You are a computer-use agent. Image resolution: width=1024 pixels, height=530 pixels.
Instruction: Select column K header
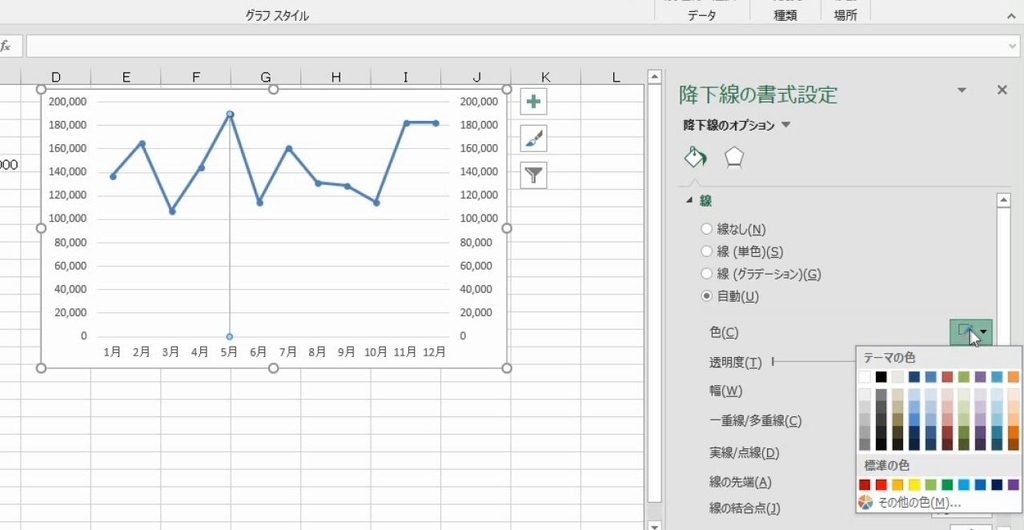[x=545, y=78]
